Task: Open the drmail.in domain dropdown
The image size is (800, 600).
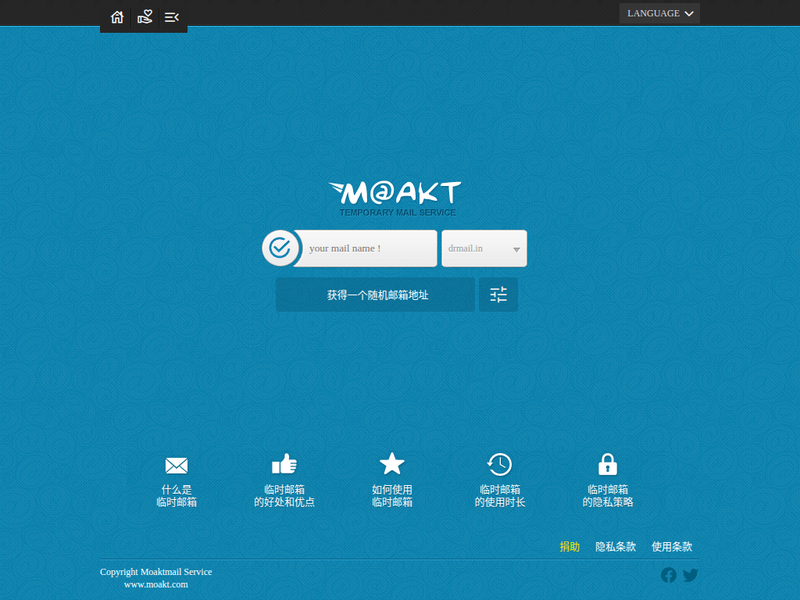Action: 484,248
